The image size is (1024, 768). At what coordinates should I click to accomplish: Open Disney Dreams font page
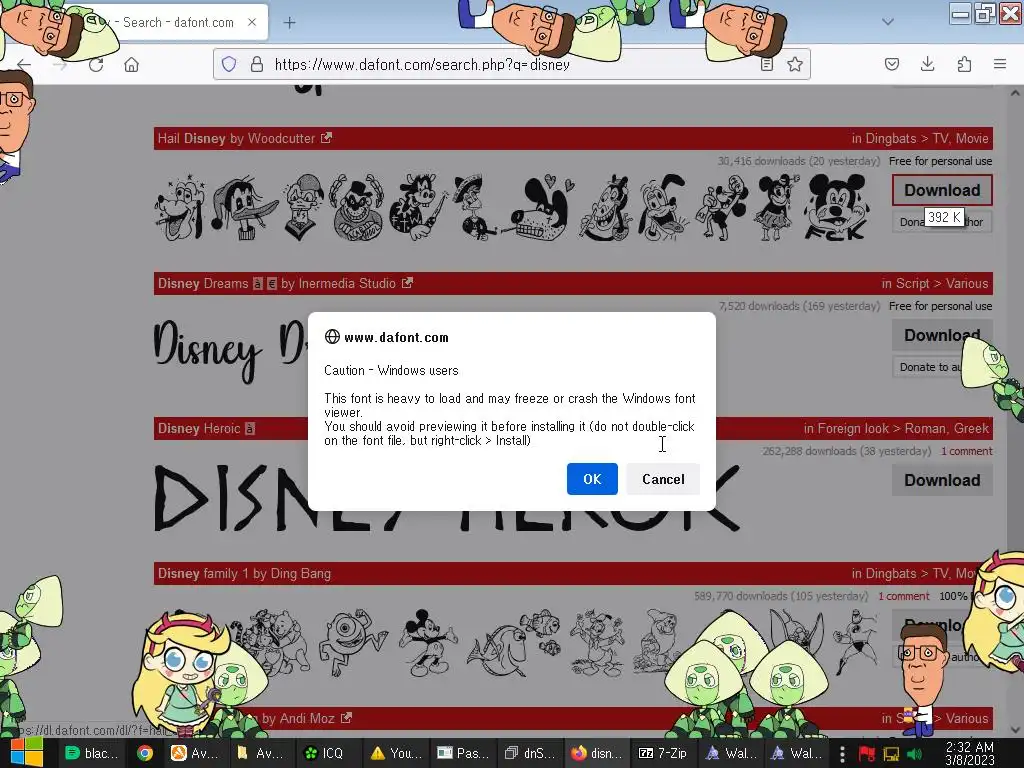click(203, 283)
